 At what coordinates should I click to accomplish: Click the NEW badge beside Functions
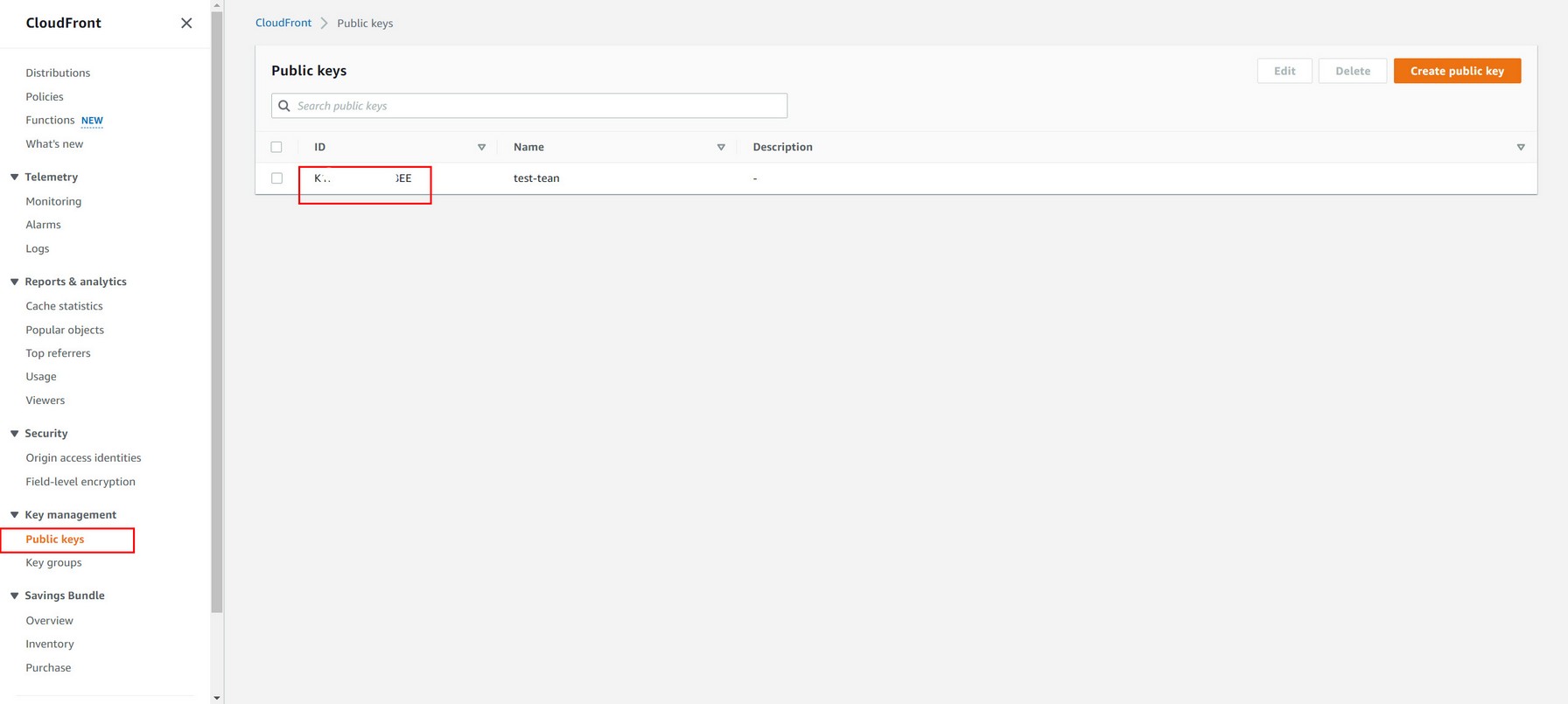[92, 121]
